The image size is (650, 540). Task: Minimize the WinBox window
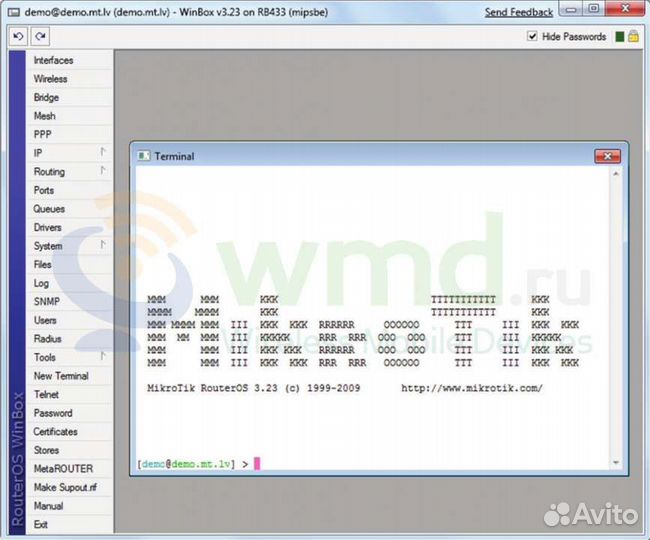[x=571, y=9]
